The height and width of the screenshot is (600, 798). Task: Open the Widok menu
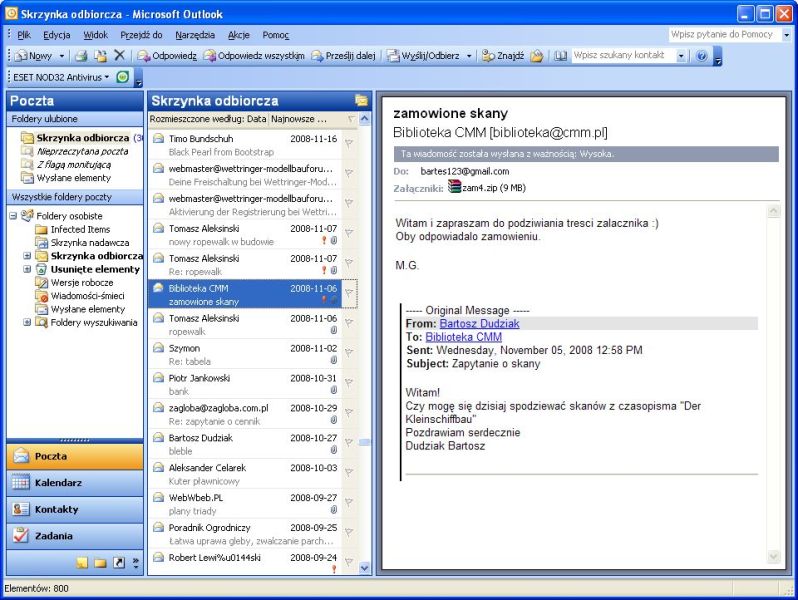click(x=96, y=35)
